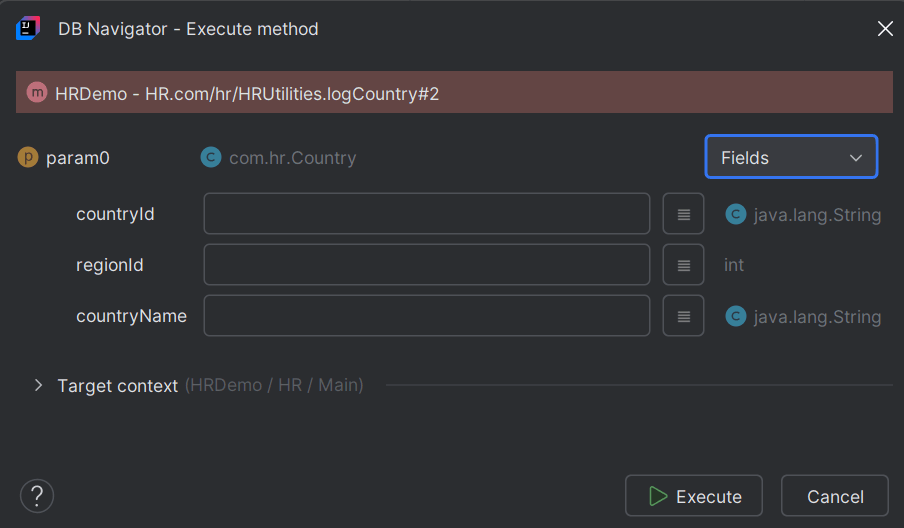Focus the countryId input field
Screen dimensions: 904x528
[427, 214]
